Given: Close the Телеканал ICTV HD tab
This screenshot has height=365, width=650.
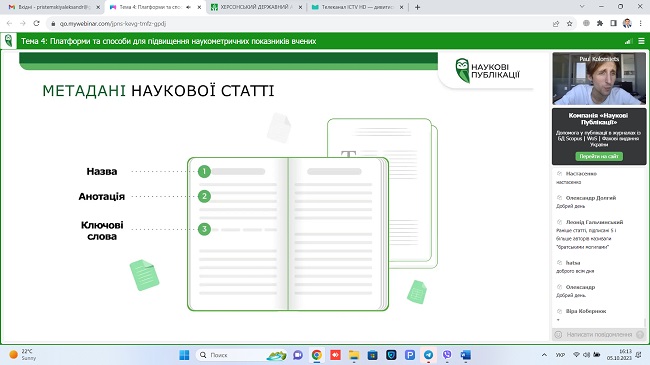Looking at the screenshot, I should (401, 7).
